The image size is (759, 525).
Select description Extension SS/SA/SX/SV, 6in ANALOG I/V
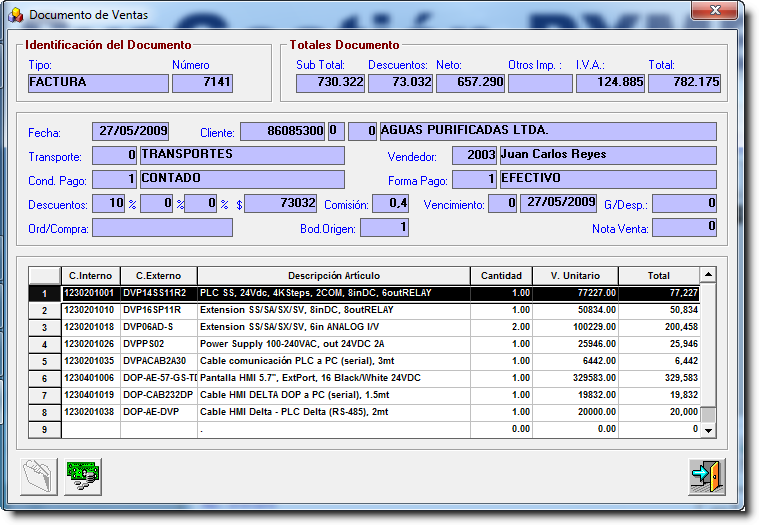[334, 327]
